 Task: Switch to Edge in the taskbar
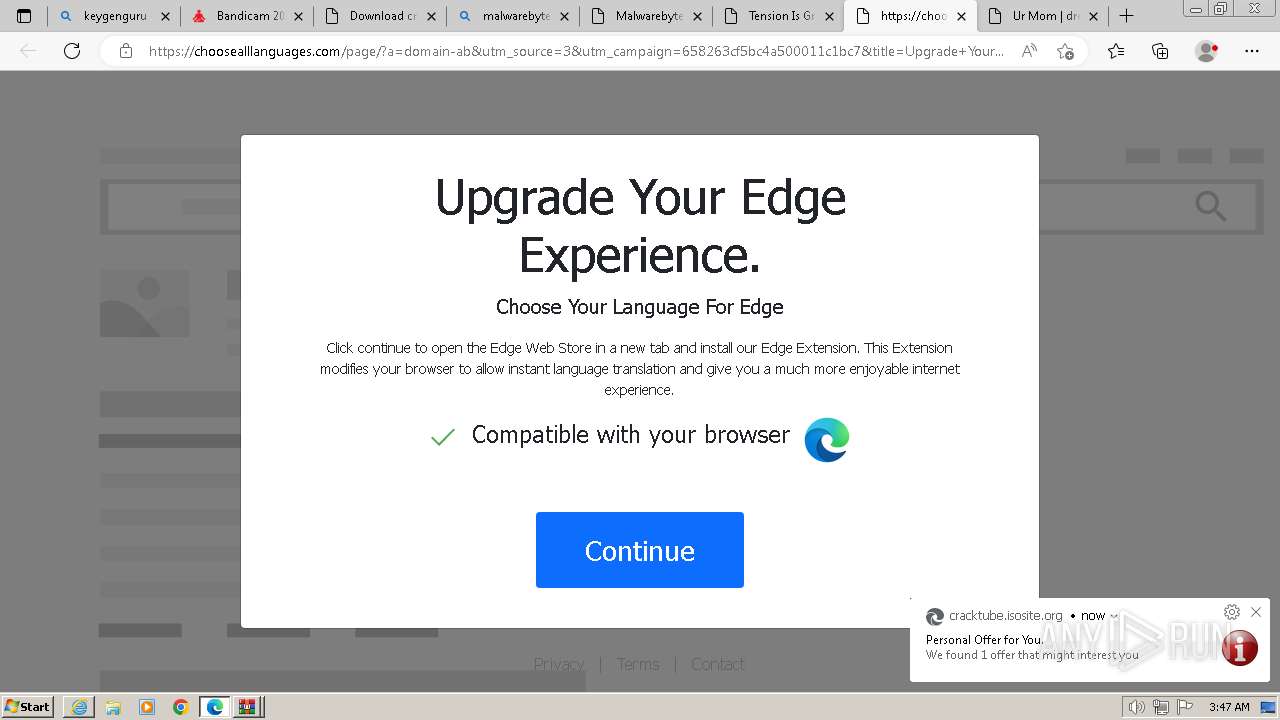(x=215, y=707)
